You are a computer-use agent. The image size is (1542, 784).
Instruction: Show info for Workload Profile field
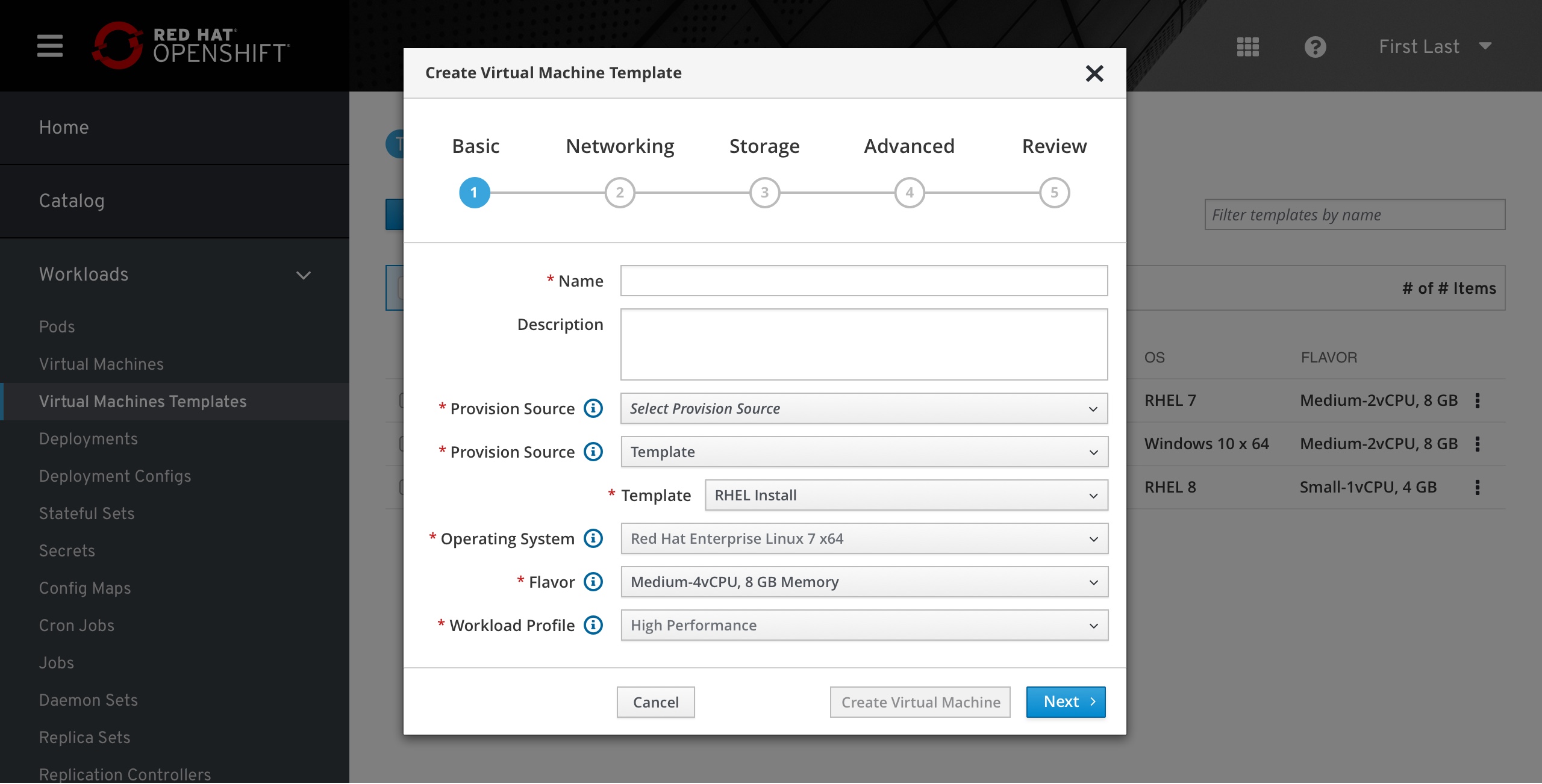(593, 625)
